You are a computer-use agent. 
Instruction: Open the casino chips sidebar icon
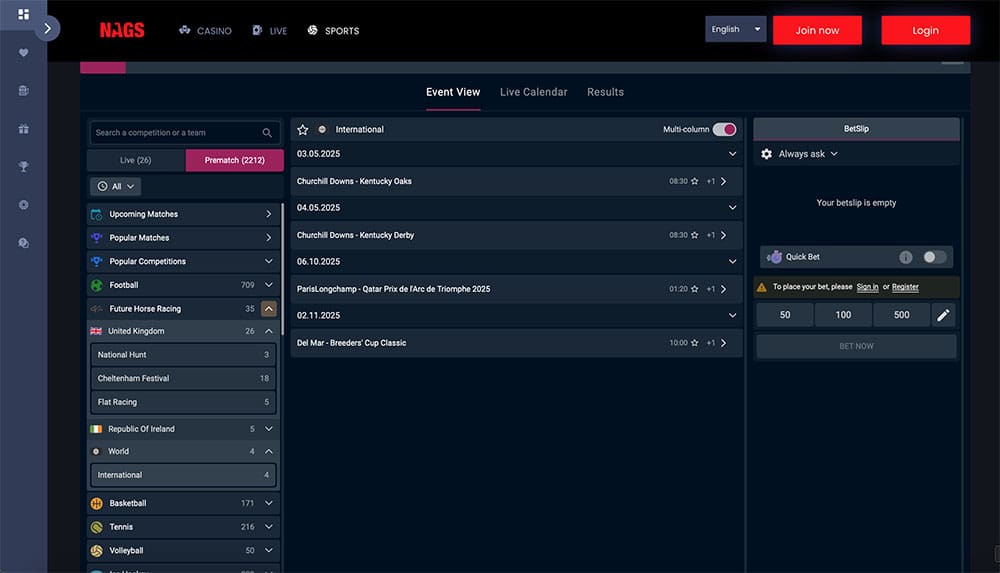24,91
